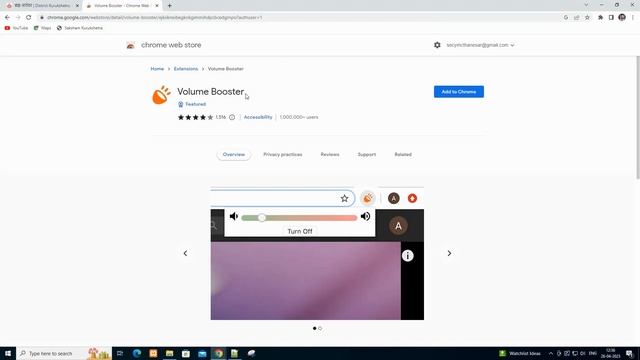The height and width of the screenshot is (360, 640).
Task: Open the web store settings gear
Action: [x=437, y=45]
